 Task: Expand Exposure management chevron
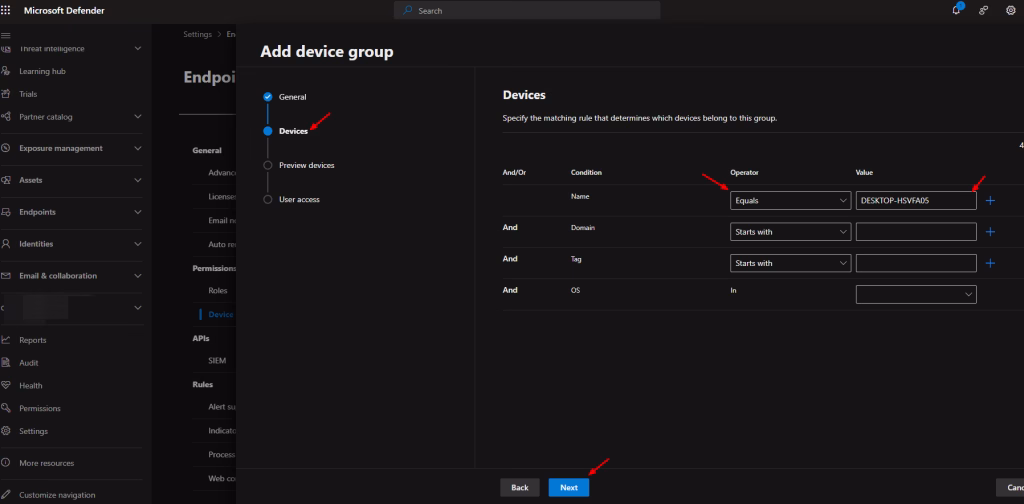[x=138, y=148]
